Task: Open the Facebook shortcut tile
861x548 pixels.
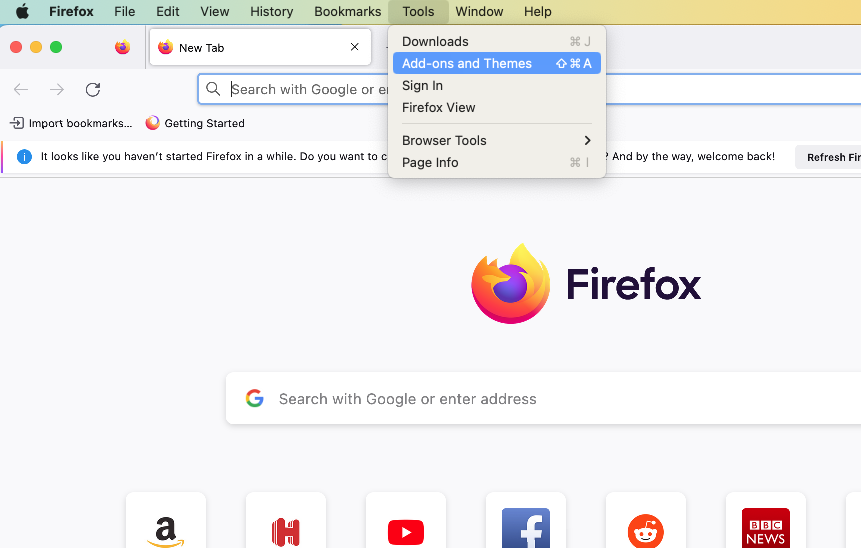Action: pos(525,520)
